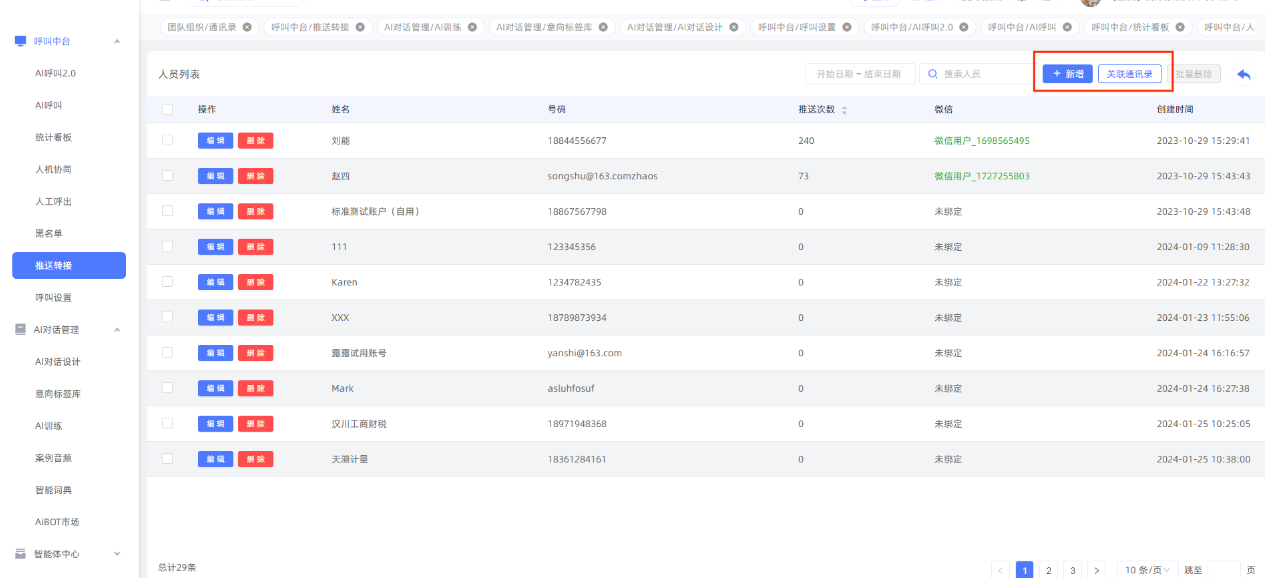Click 编辑 for Karen row

215,282
